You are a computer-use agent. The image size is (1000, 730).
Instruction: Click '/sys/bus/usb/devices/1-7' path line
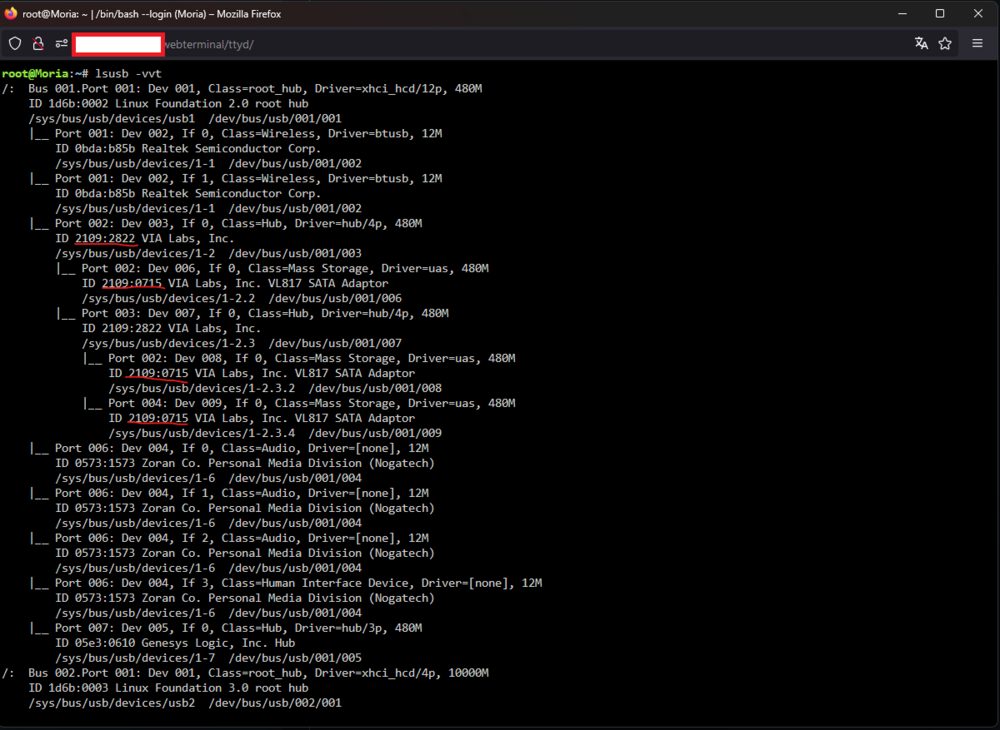click(x=208, y=658)
